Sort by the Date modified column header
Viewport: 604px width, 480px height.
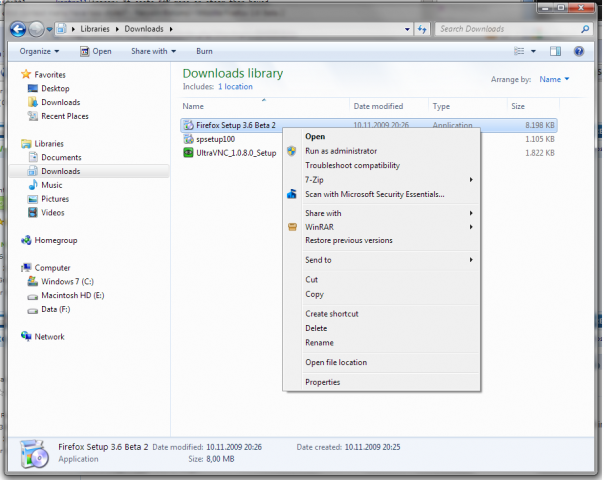(389, 106)
